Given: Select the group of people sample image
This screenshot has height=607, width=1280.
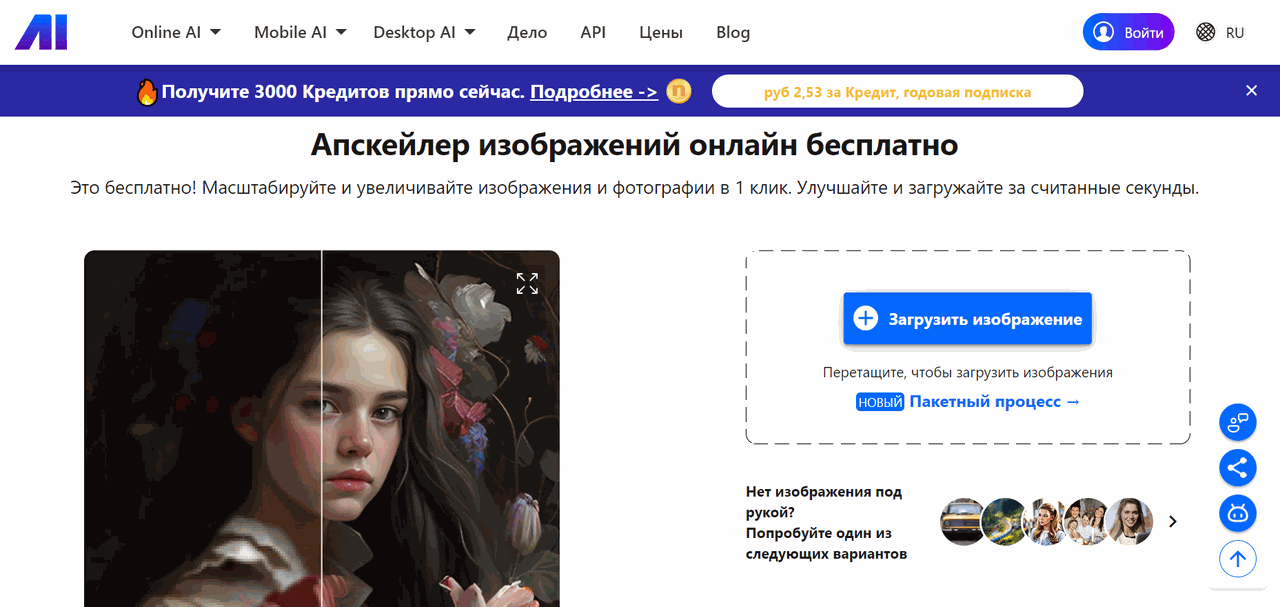Looking at the screenshot, I should click(x=1087, y=521).
